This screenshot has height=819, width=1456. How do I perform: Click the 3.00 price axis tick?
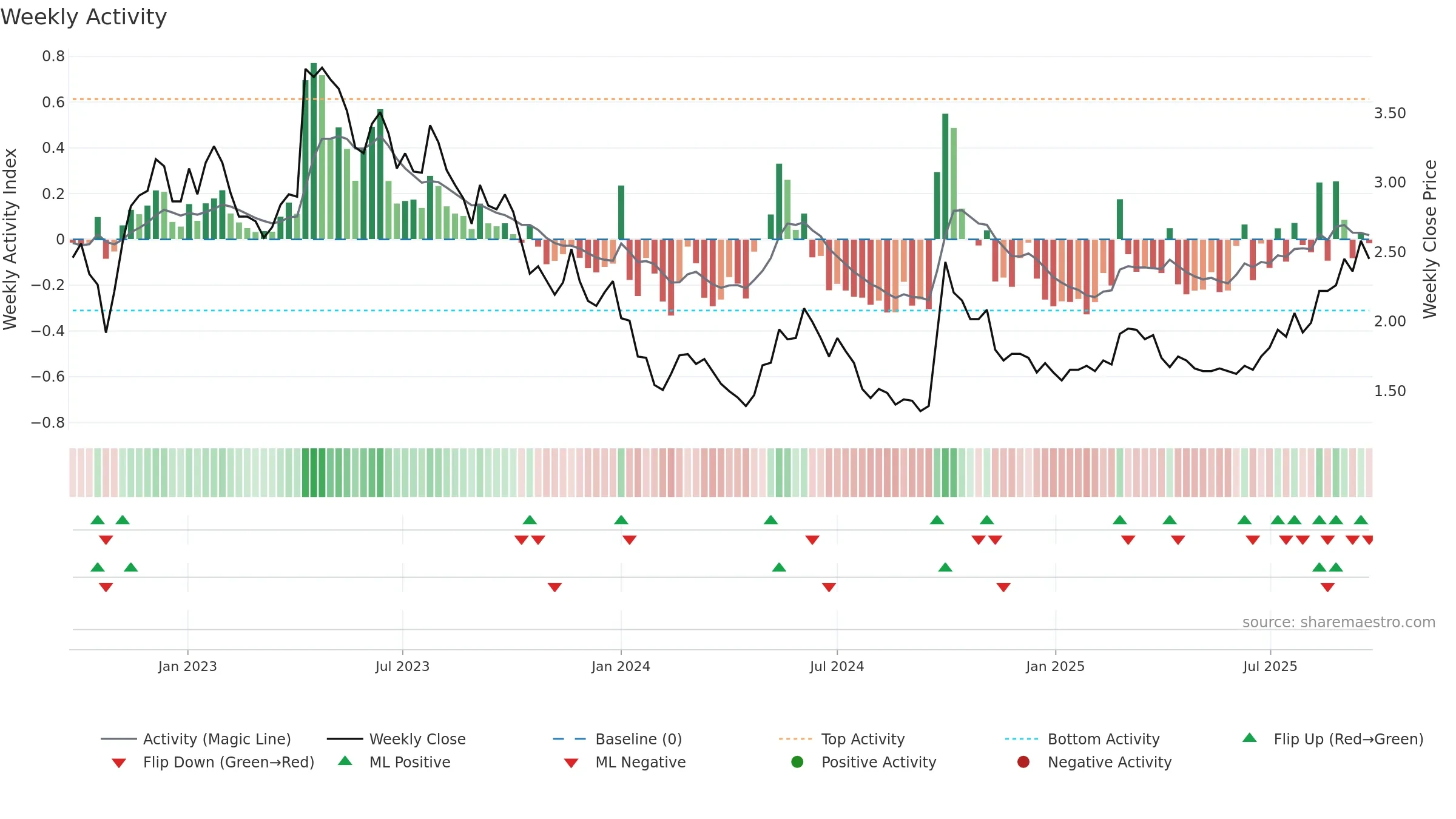click(1390, 182)
